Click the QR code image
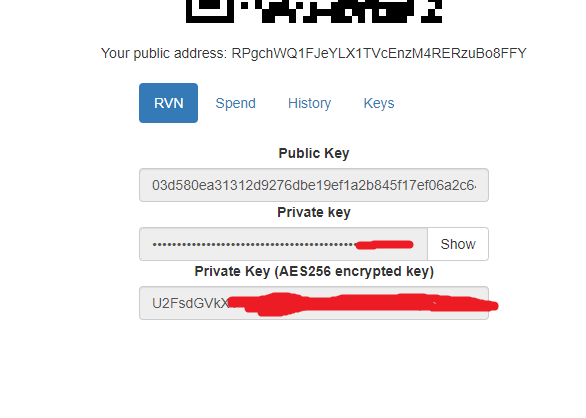 point(314,11)
